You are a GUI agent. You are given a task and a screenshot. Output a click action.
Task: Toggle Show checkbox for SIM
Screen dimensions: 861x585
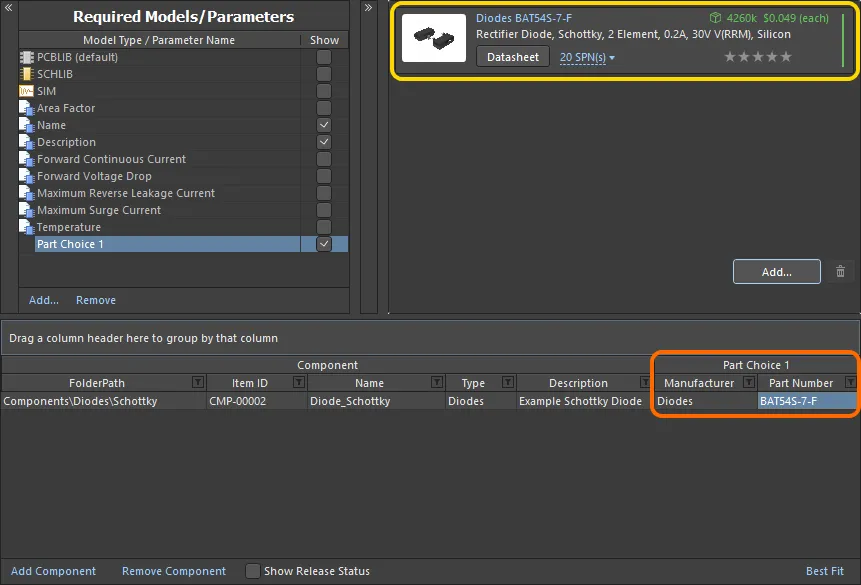pyautogui.click(x=324, y=91)
